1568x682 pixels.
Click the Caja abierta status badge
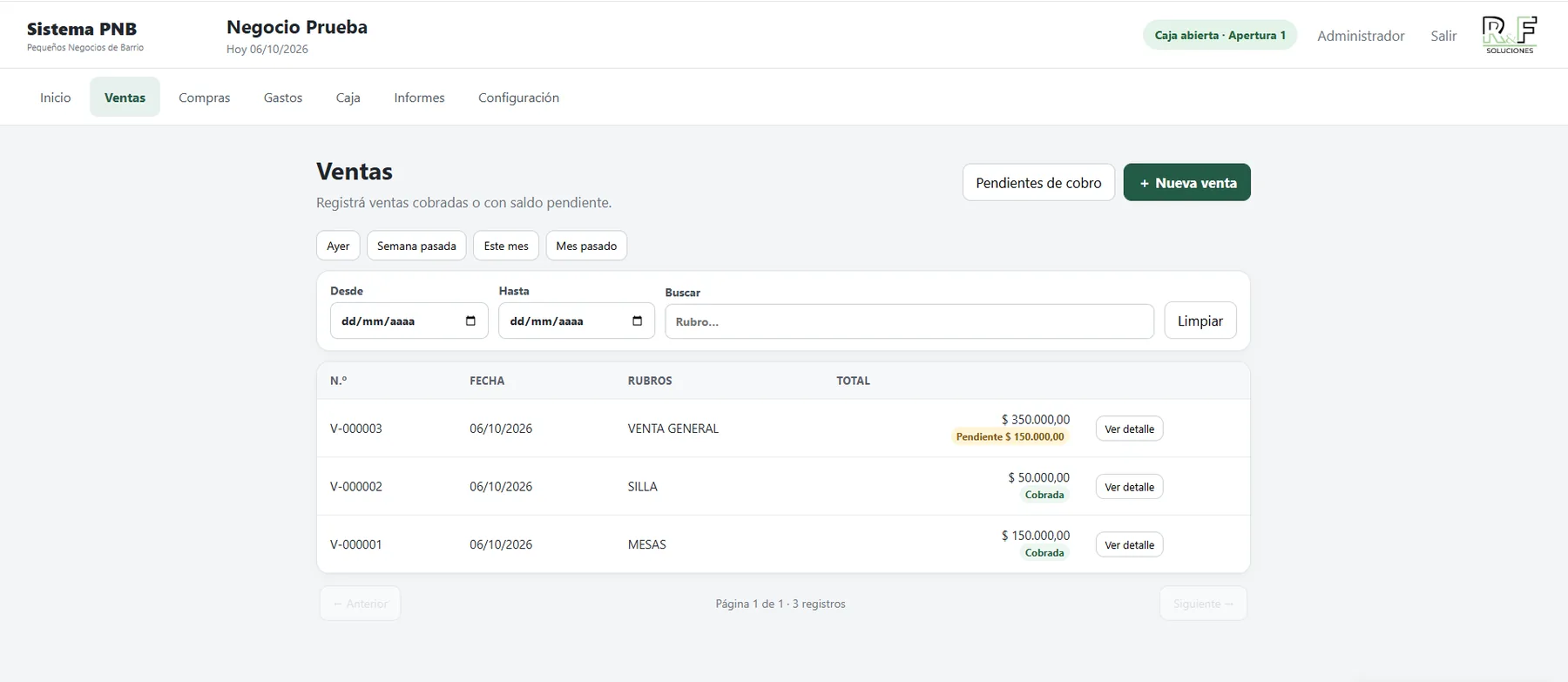tap(1220, 35)
